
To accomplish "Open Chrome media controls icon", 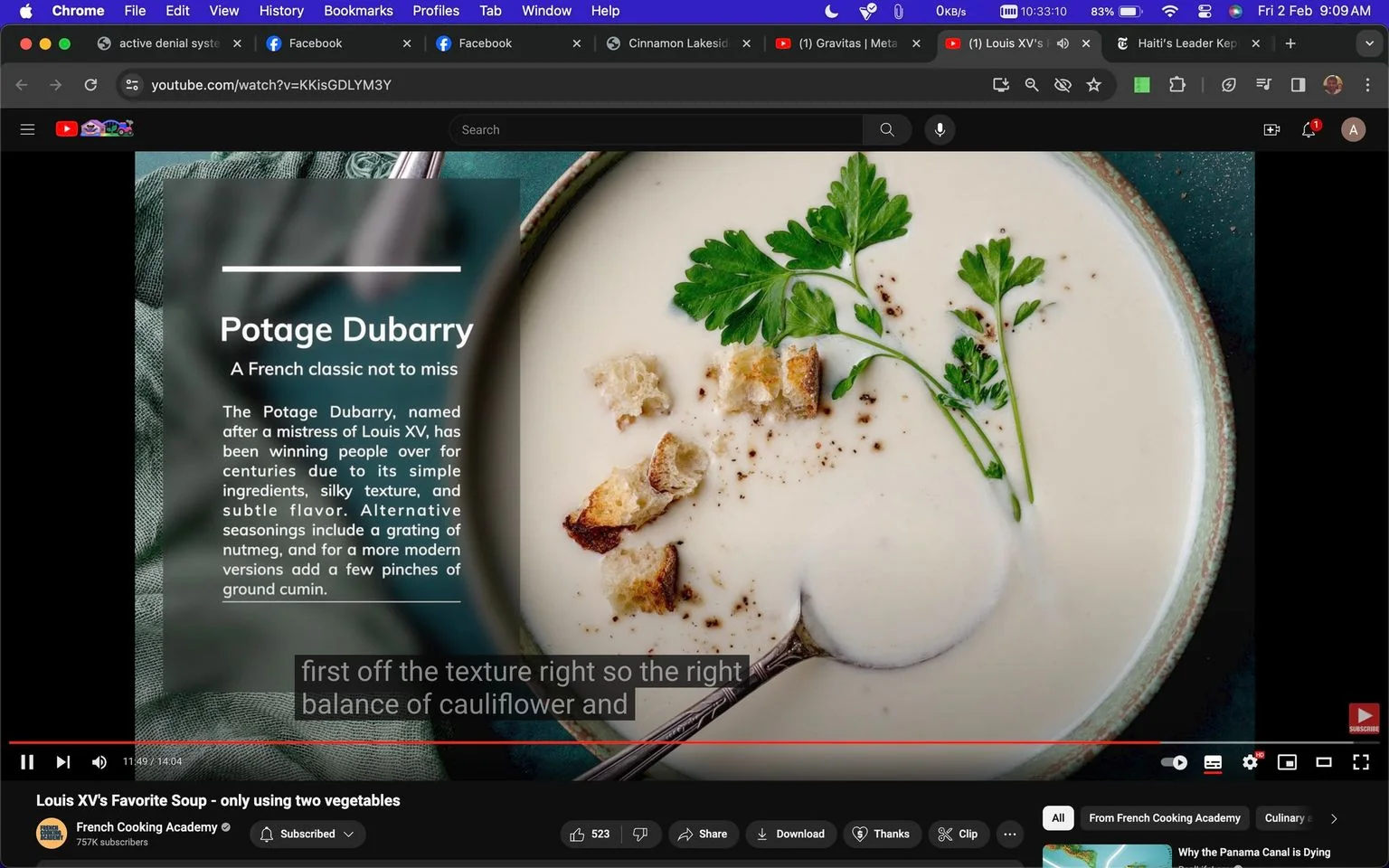I will coord(1263,85).
